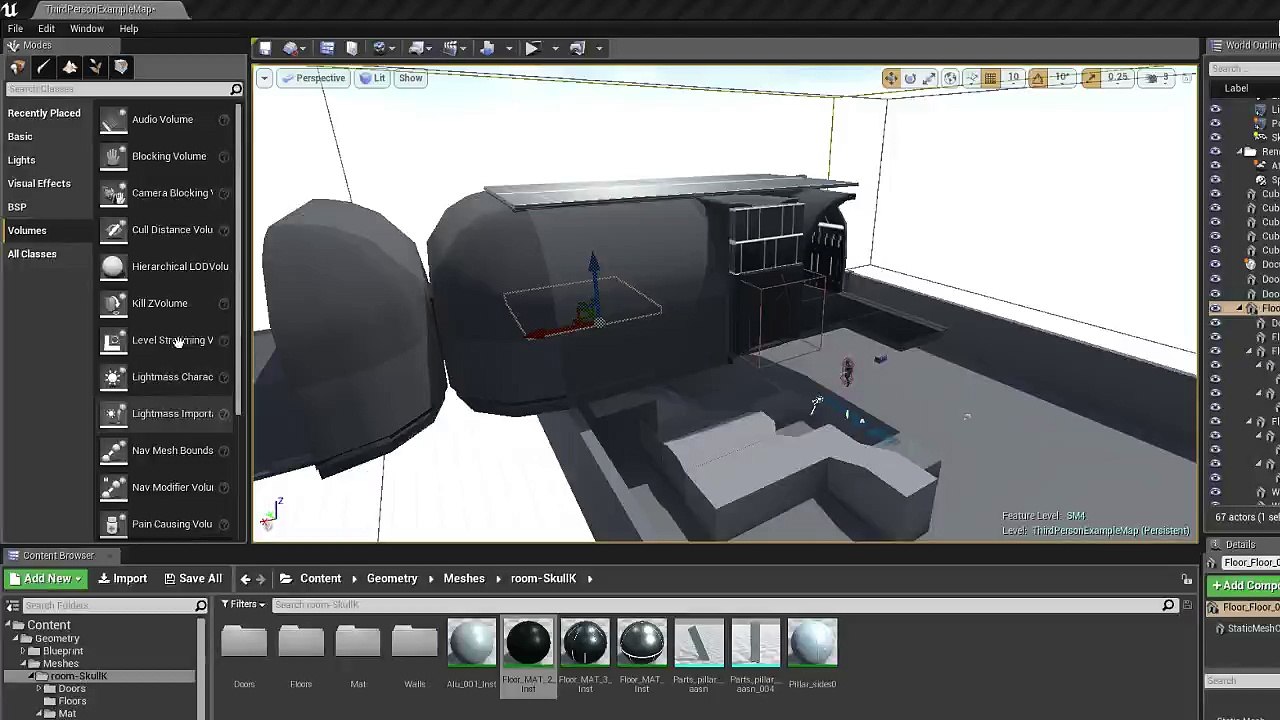Toggle rotation angle snapping icon

[1038, 78]
